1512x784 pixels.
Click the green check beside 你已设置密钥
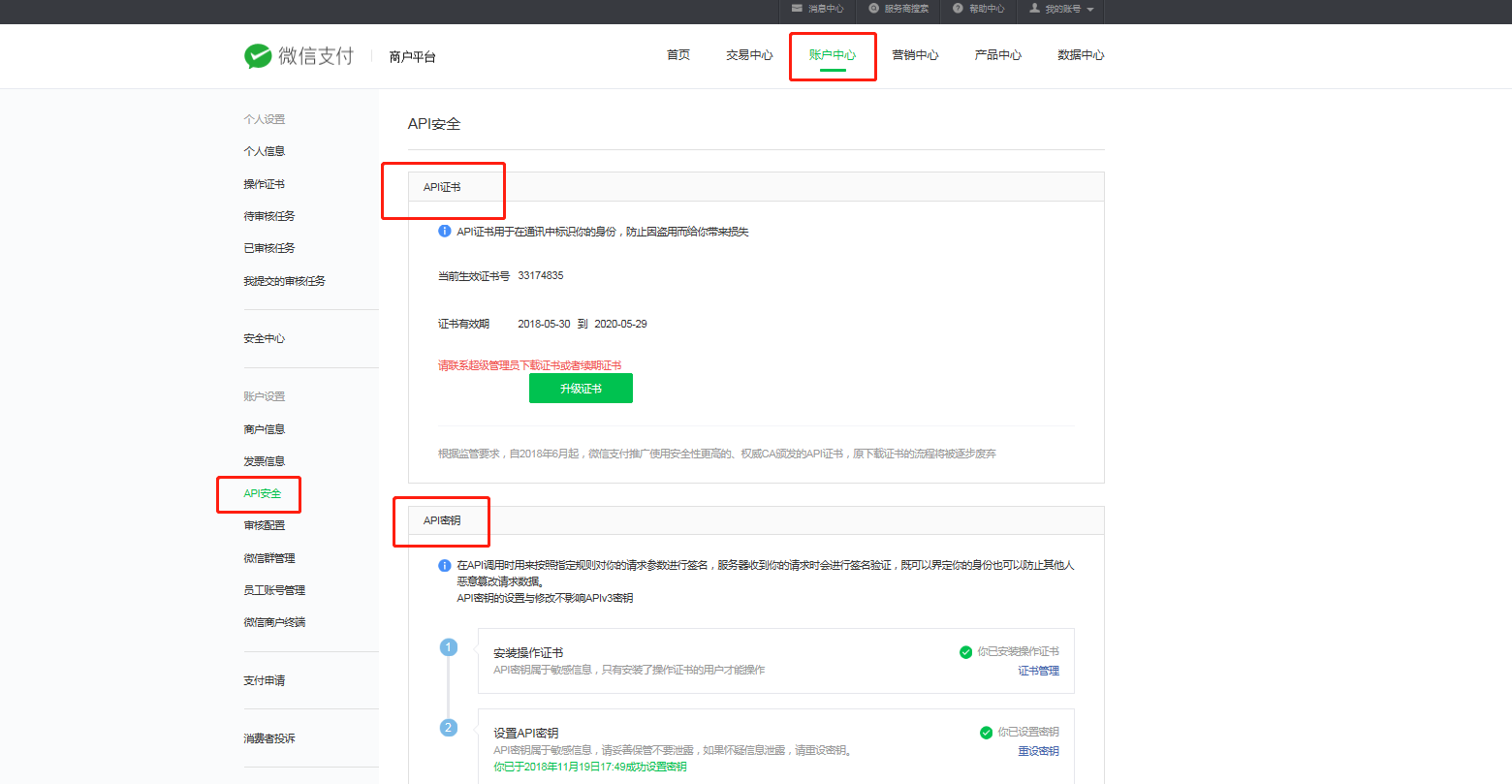coord(986,733)
